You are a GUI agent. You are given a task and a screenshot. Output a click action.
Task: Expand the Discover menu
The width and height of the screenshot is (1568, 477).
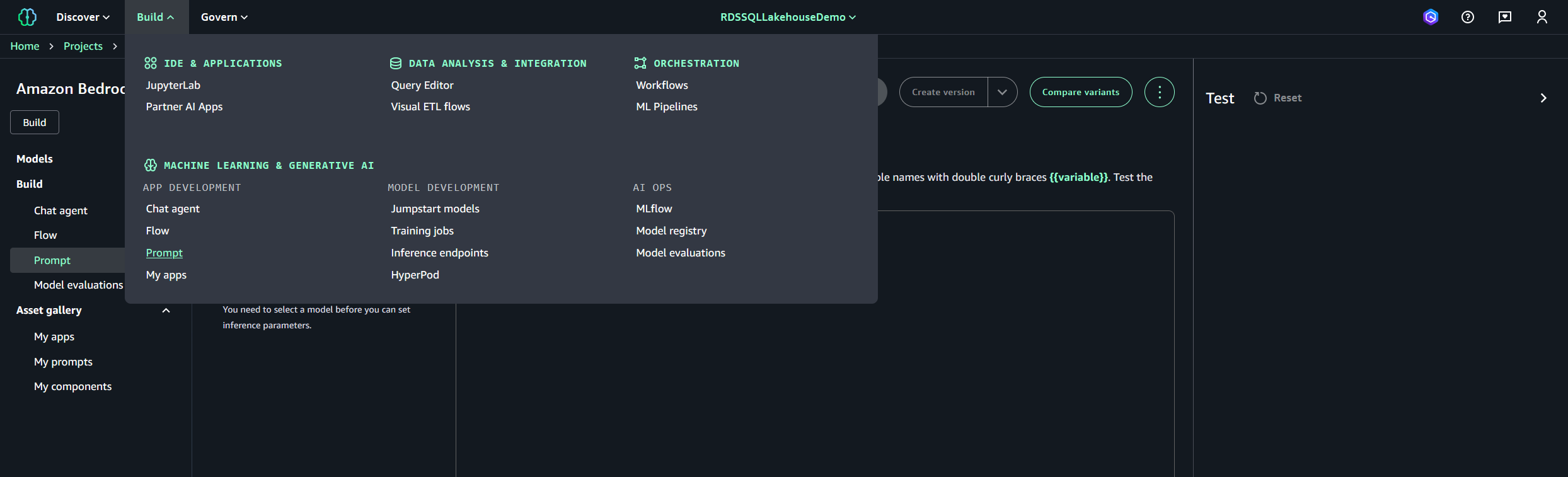[83, 17]
